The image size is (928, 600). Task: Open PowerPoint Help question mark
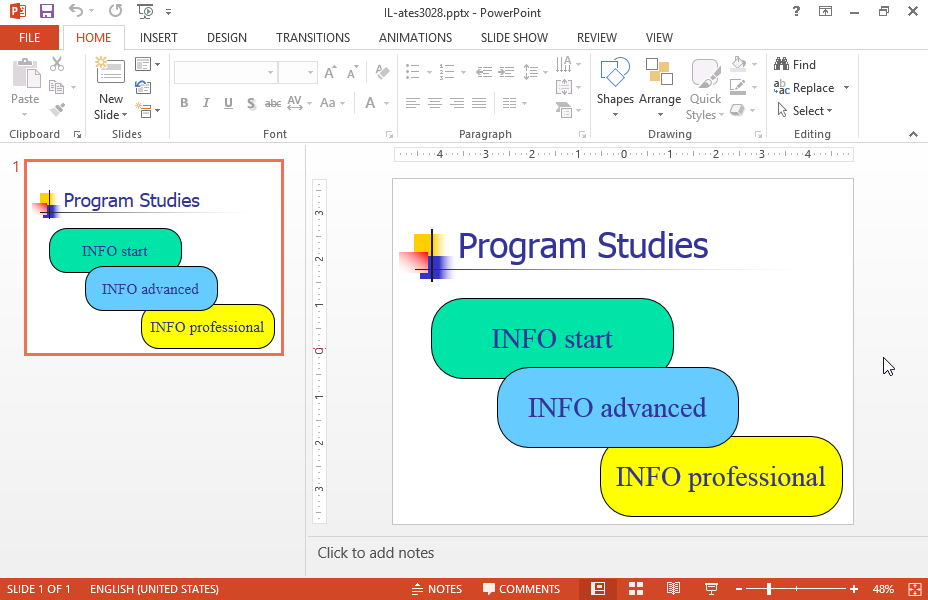797,11
